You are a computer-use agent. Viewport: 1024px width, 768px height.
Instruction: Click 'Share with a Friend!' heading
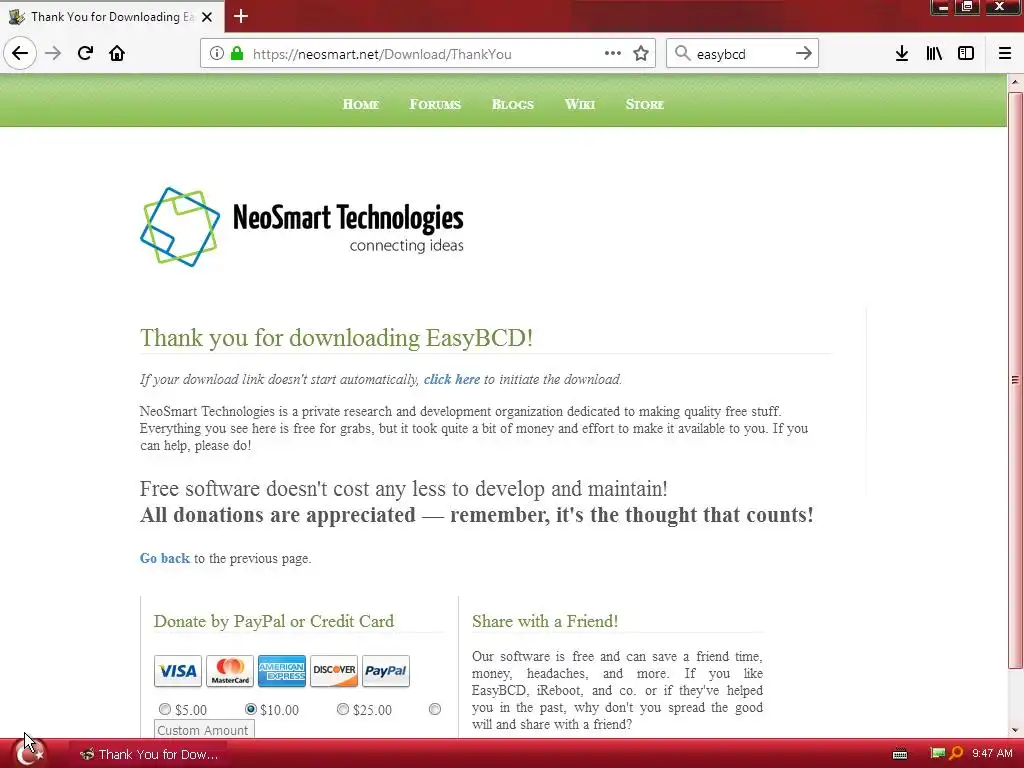(x=545, y=621)
